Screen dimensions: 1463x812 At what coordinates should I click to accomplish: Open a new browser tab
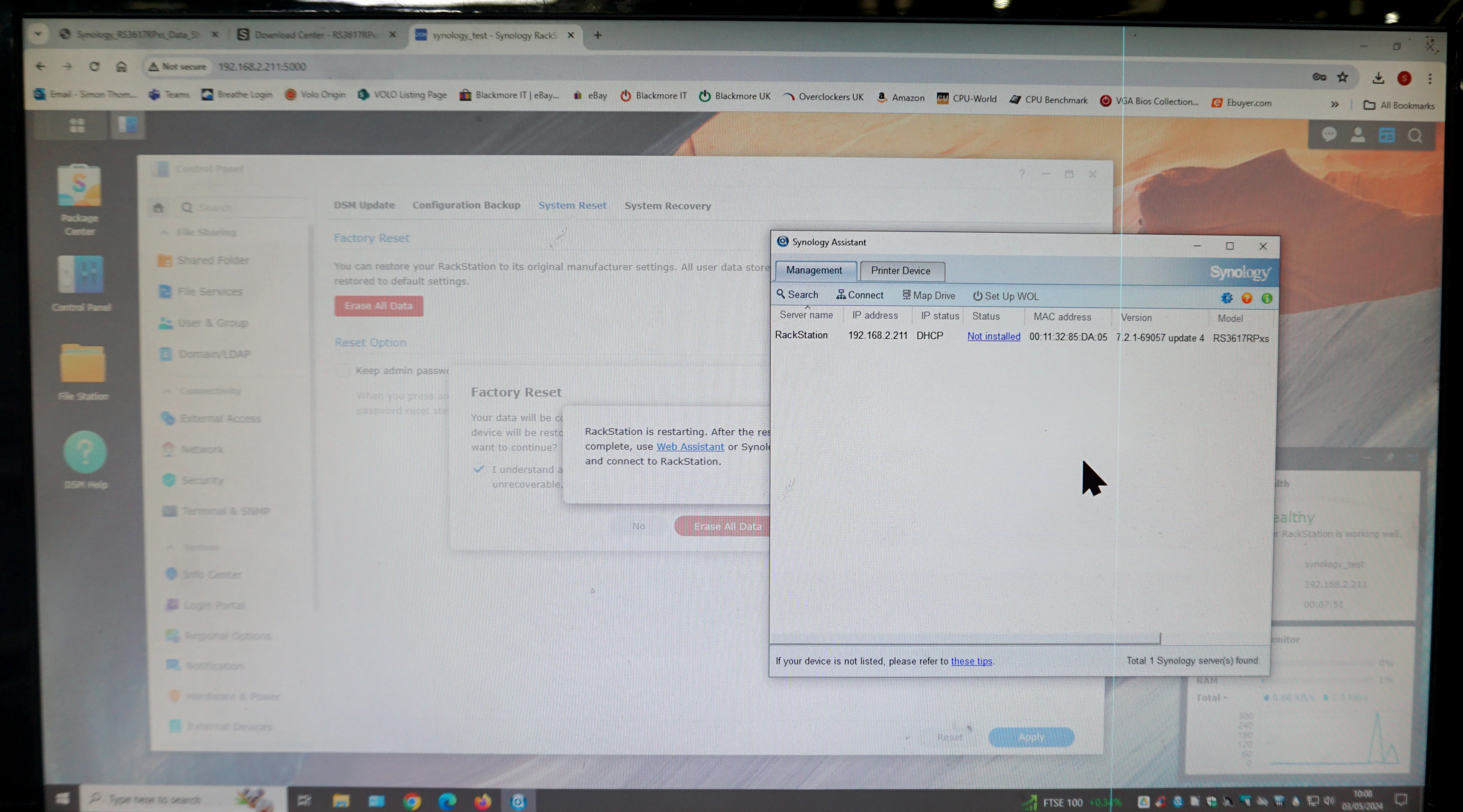[597, 35]
